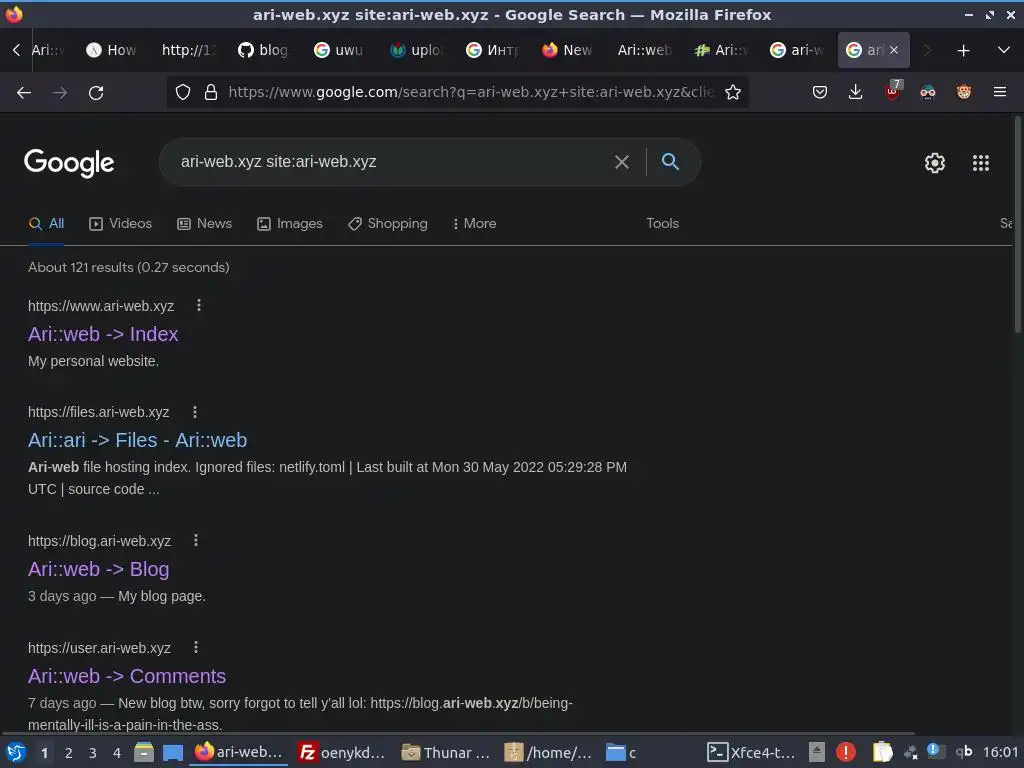
Task: Select the All results tab
Action: point(46,223)
